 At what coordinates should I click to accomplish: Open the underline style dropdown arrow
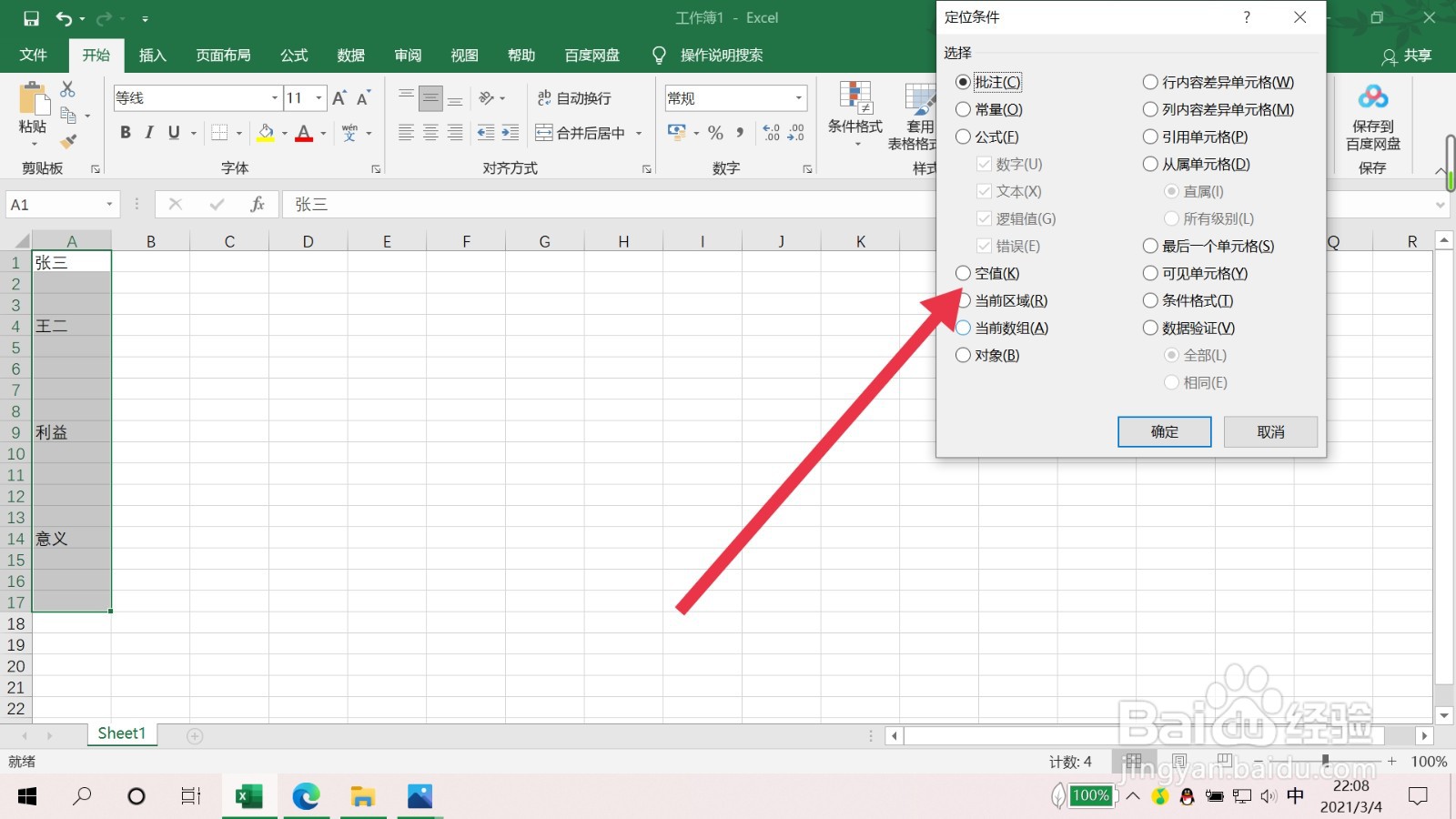tap(194, 133)
